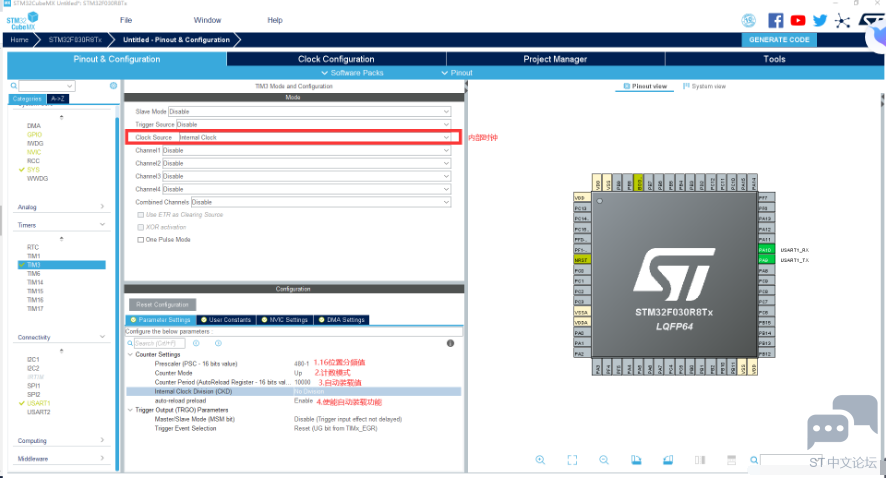Click the horizontal split view icon
This screenshot has height=478, width=886.
coord(732,460)
